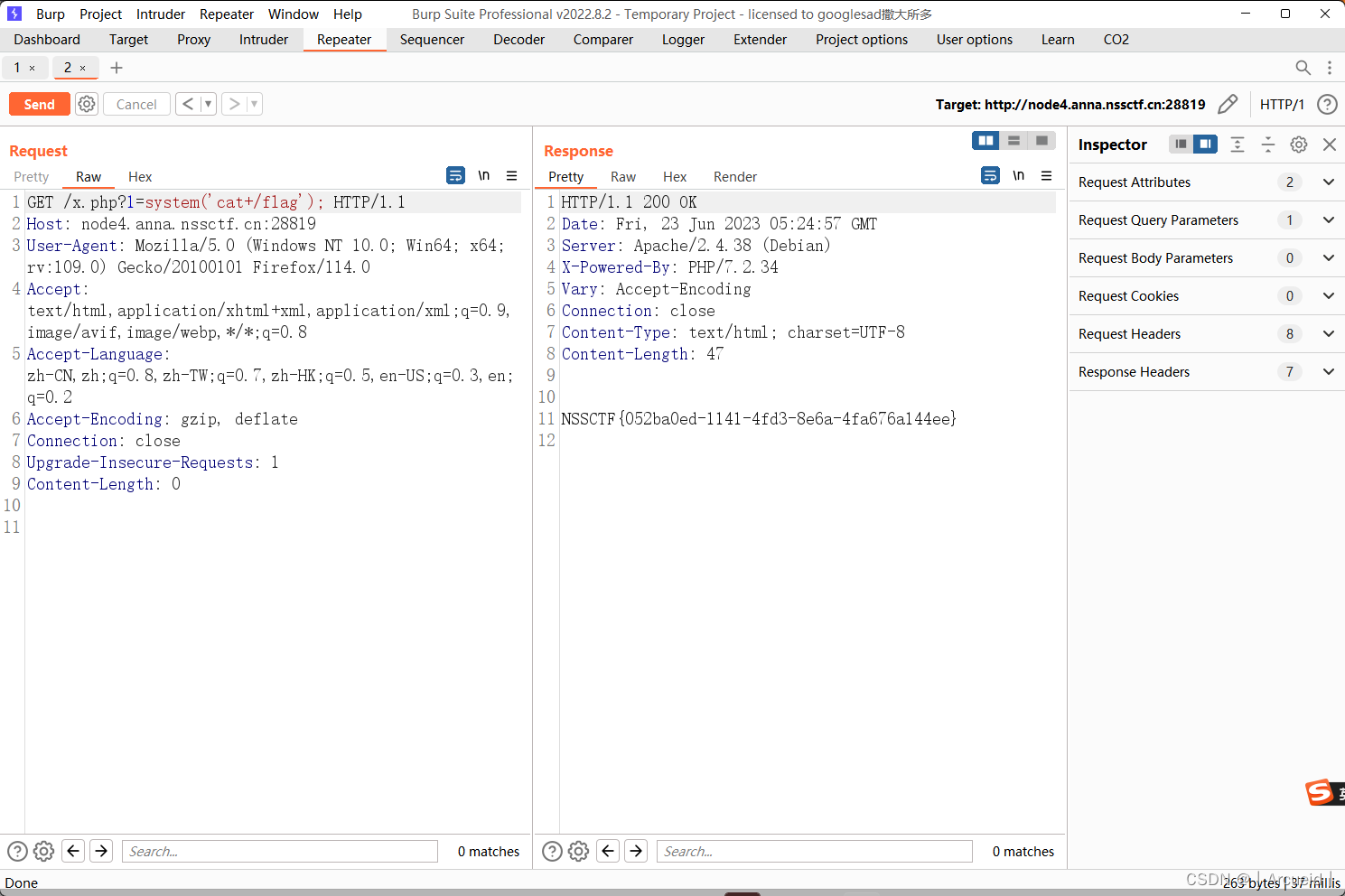1345x896 pixels.
Task: Toggle request line wrap icon
Action: 456,175
